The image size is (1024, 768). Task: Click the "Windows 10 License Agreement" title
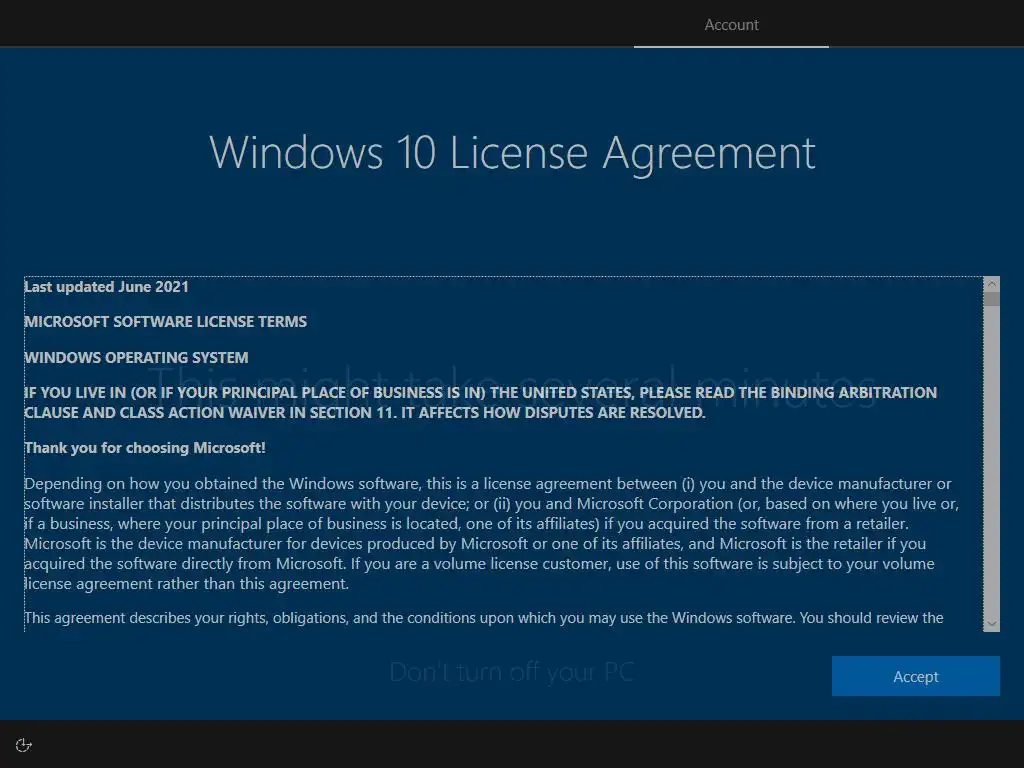(x=512, y=153)
